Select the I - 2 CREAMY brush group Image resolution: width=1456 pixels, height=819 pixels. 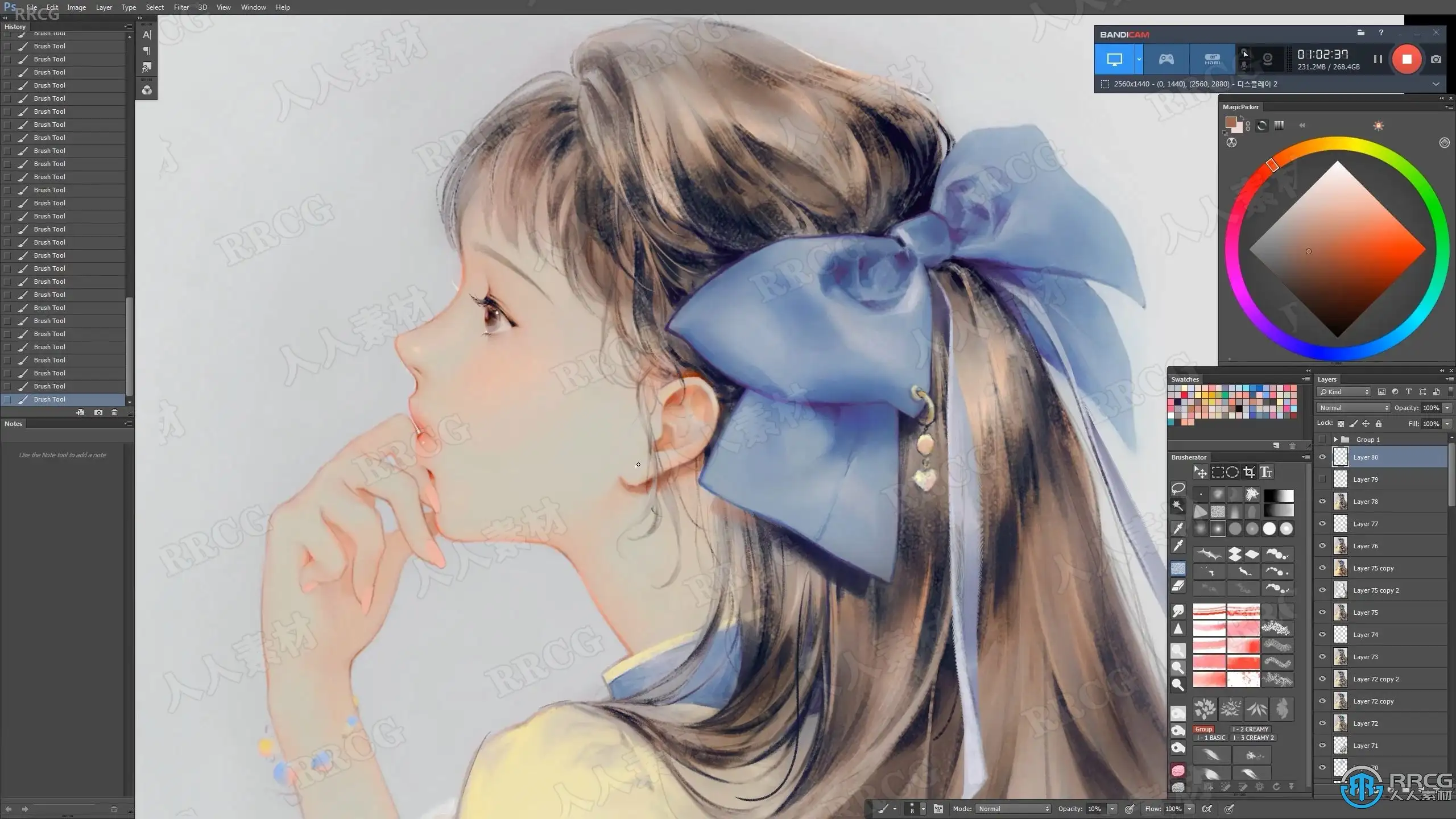(1251, 729)
